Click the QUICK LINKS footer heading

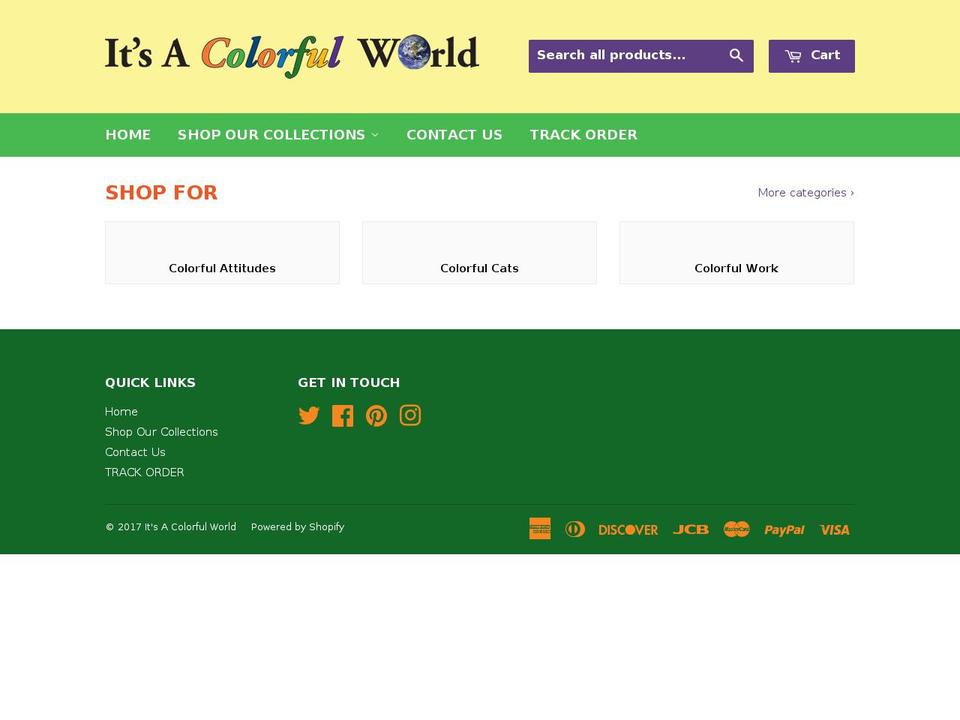click(x=150, y=383)
